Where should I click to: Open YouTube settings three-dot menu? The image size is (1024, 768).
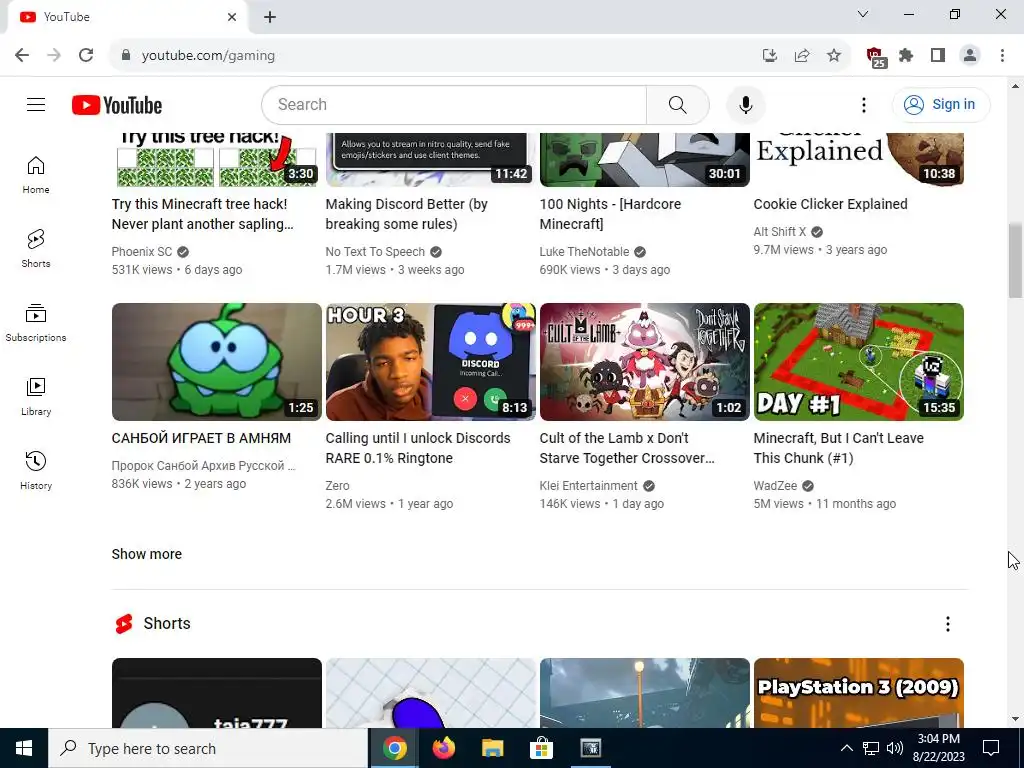[863, 104]
